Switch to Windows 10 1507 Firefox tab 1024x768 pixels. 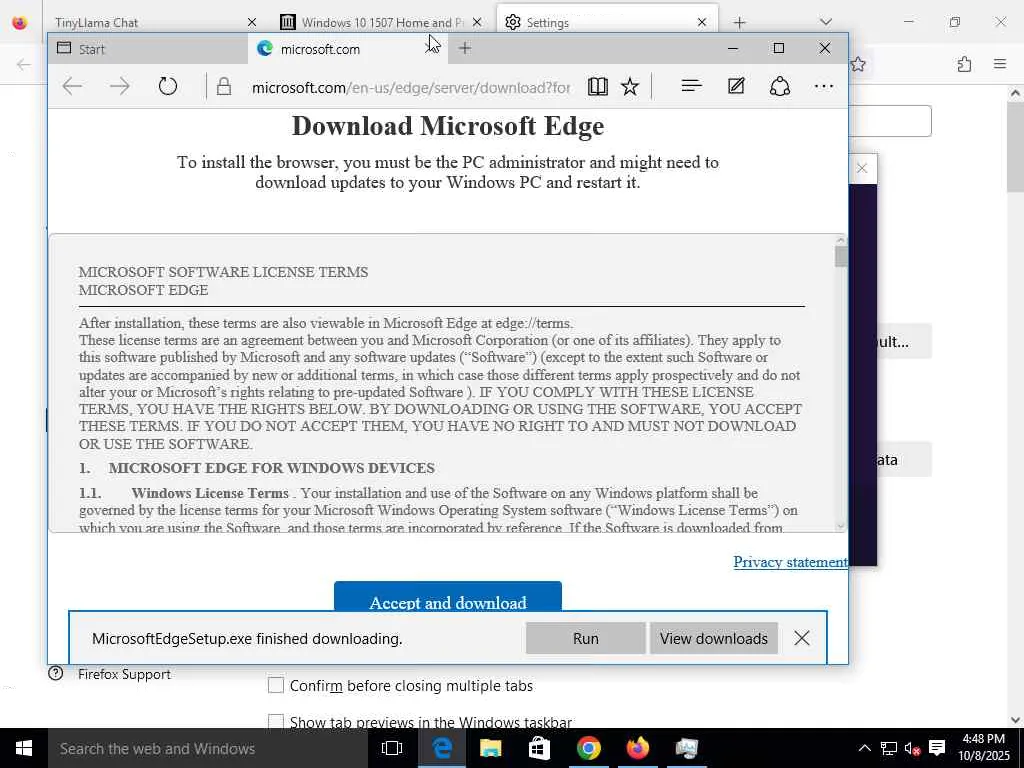382,23
